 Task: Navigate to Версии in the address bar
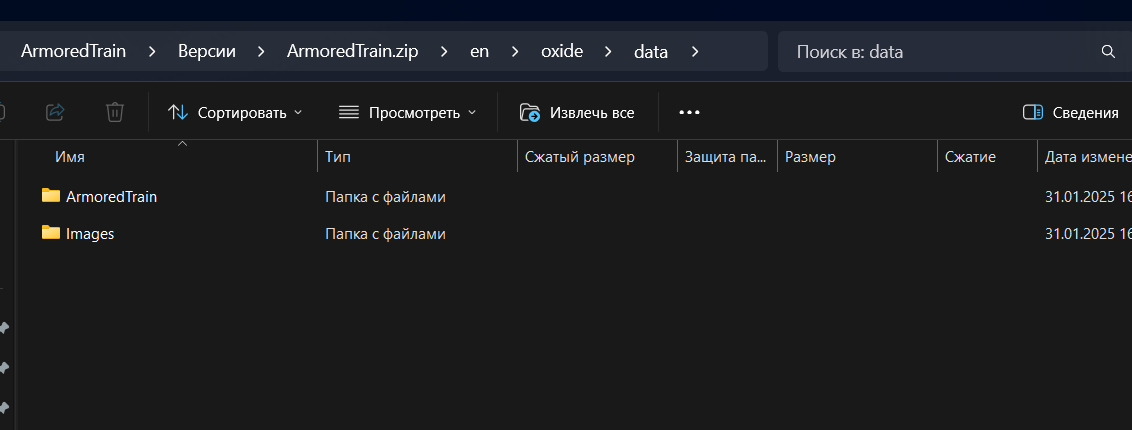(x=207, y=51)
